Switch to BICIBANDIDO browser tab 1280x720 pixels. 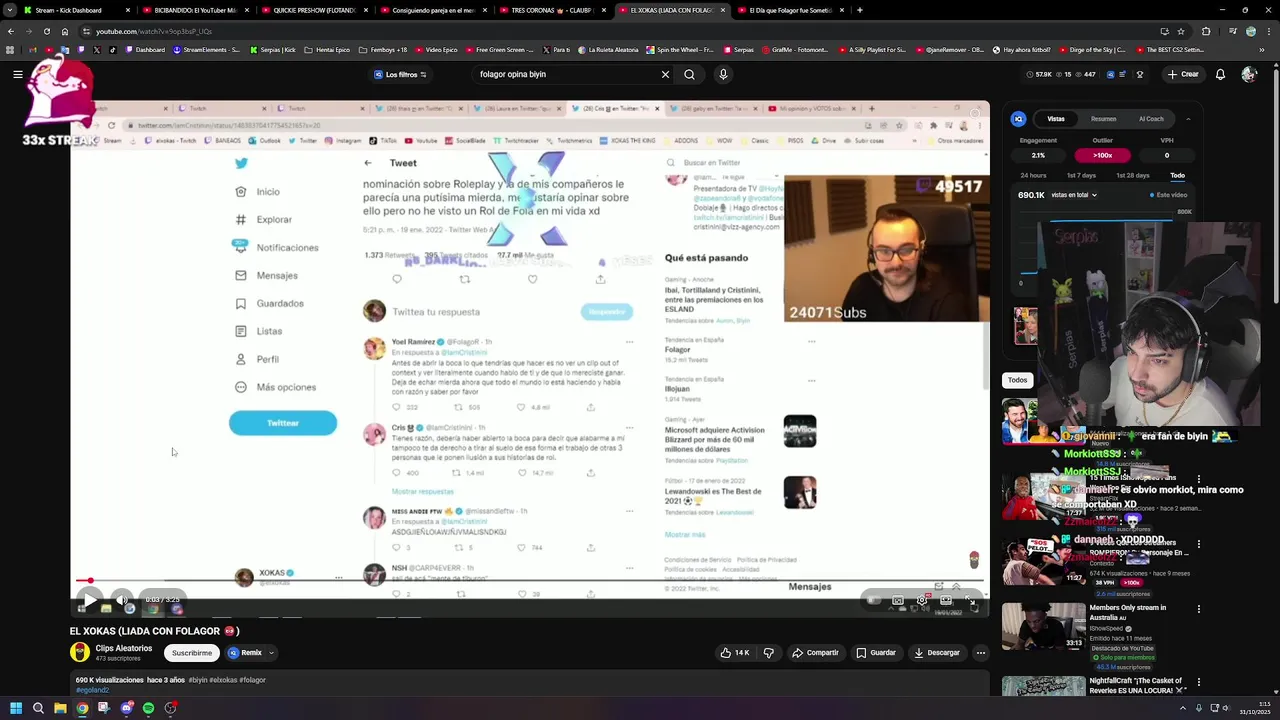click(x=195, y=10)
